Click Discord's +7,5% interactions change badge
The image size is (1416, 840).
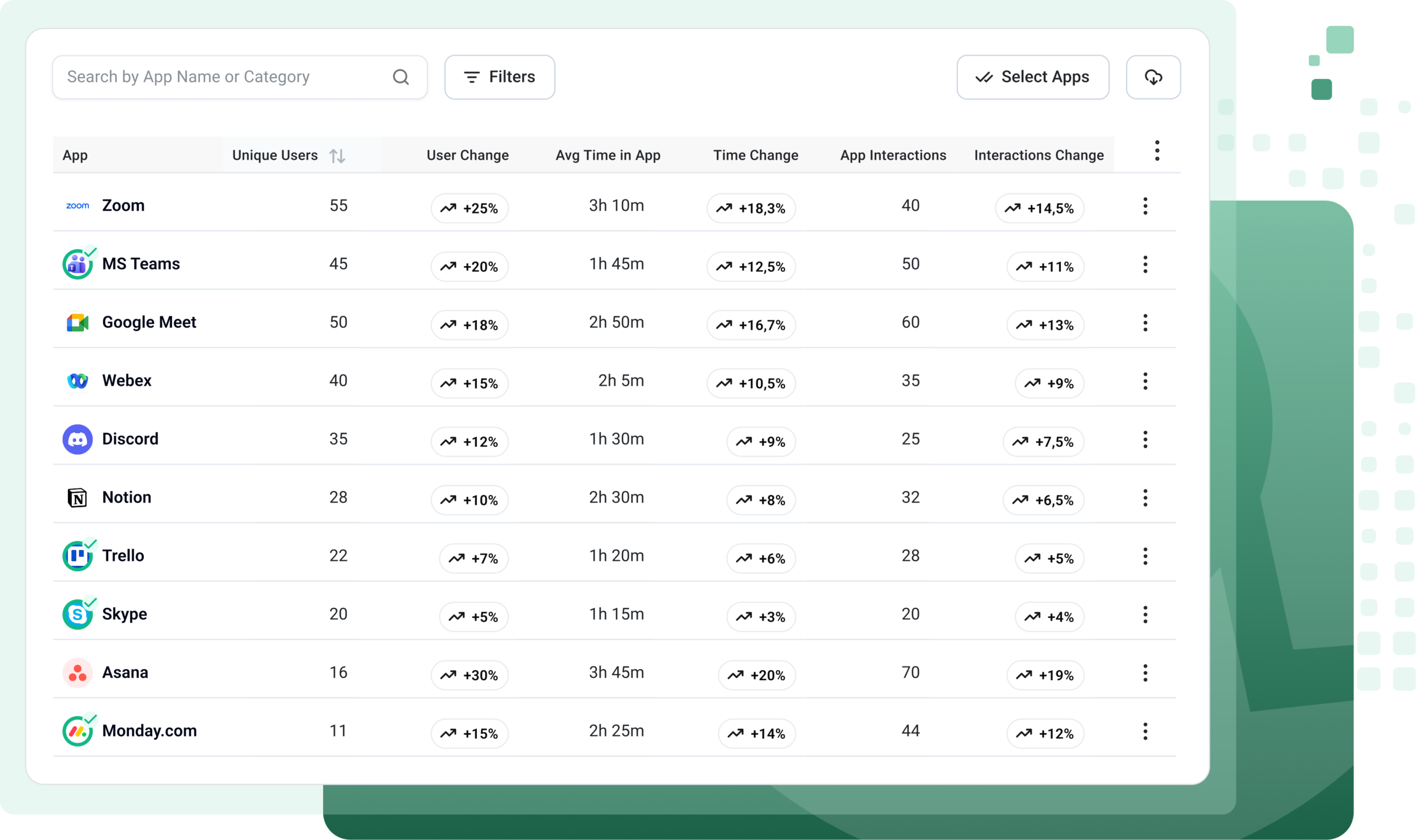pos(1043,441)
